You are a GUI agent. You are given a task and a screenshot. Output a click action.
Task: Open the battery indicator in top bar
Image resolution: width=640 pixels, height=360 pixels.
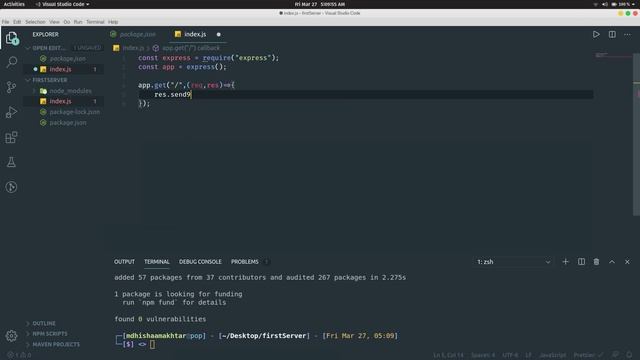pyautogui.click(x=614, y=4)
